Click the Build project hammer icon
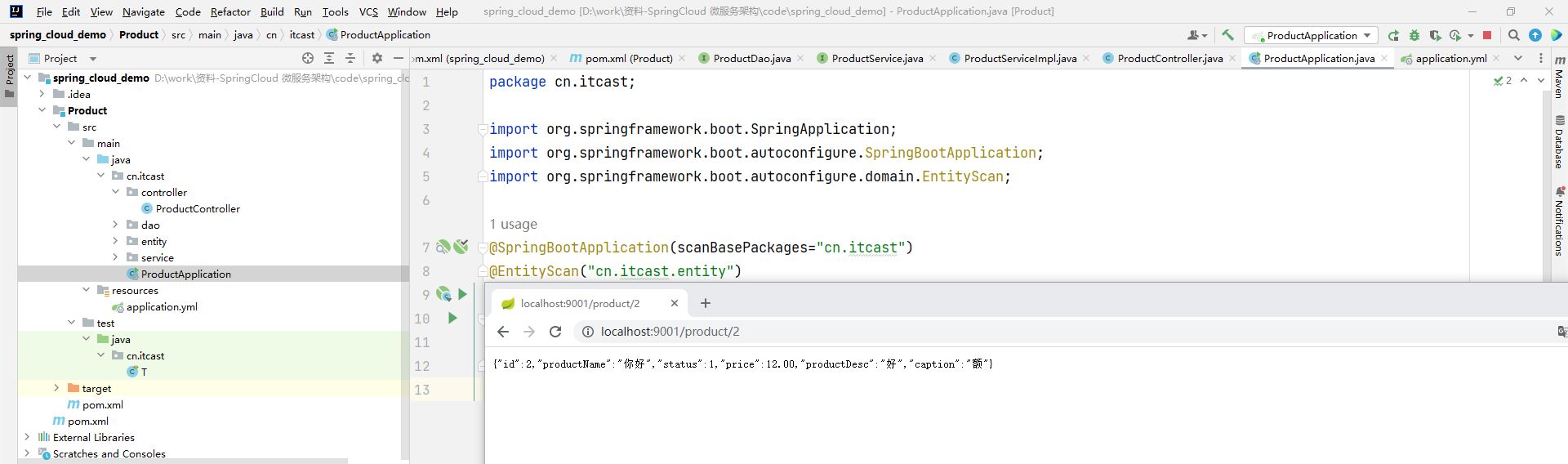Viewport: 1568px width, 464px height. (x=1227, y=35)
